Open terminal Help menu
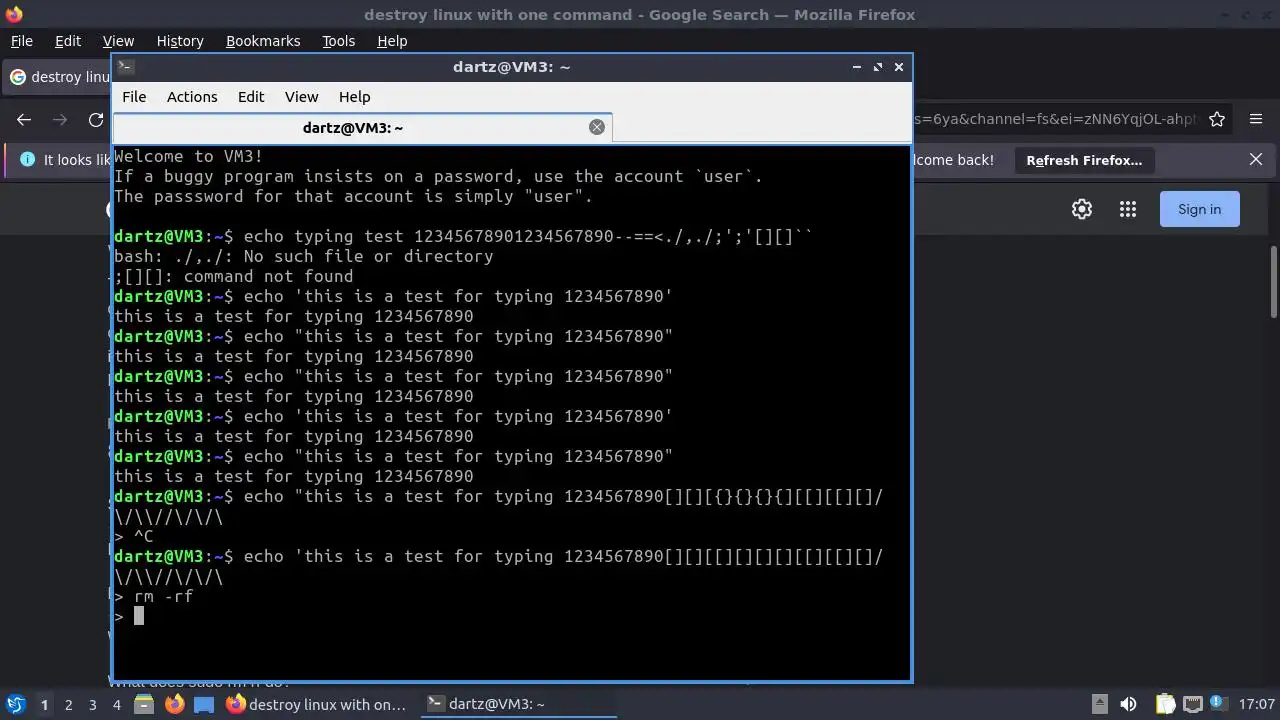Viewport: 1280px width, 720px height. (x=355, y=97)
